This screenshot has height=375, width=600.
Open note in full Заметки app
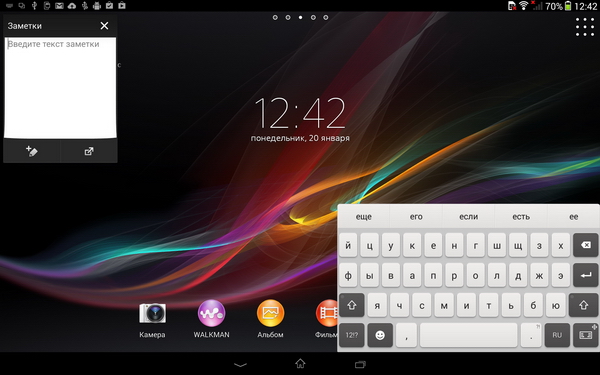point(89,151)
